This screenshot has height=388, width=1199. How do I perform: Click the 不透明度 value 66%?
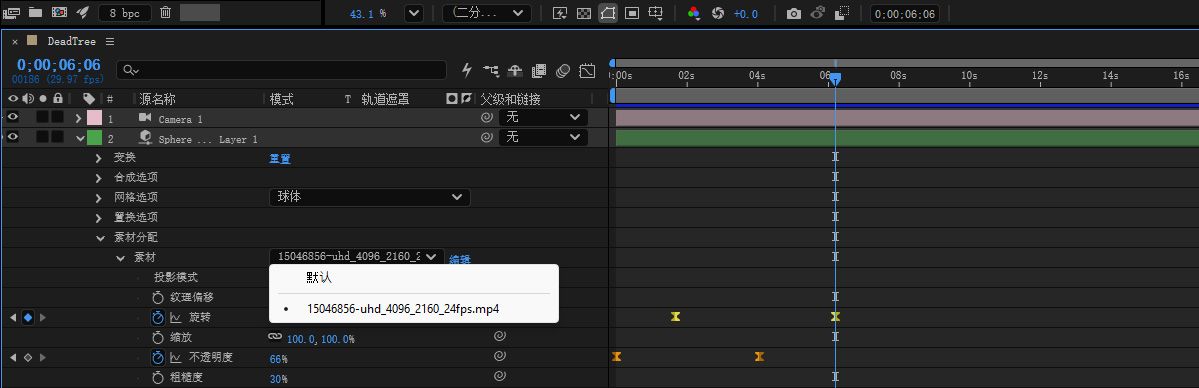coord(278,359)
